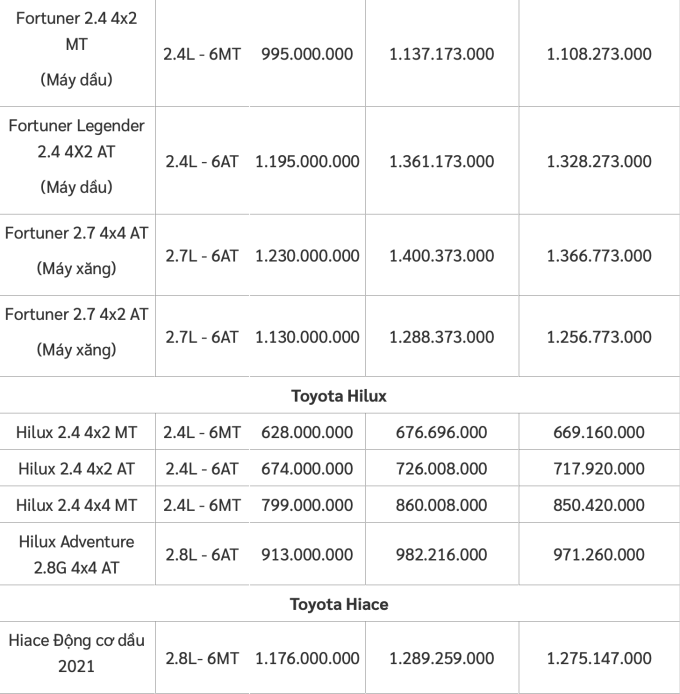Click the Toyota Hilux section header
Screen dimensions: 680x694
pos(338,396)
